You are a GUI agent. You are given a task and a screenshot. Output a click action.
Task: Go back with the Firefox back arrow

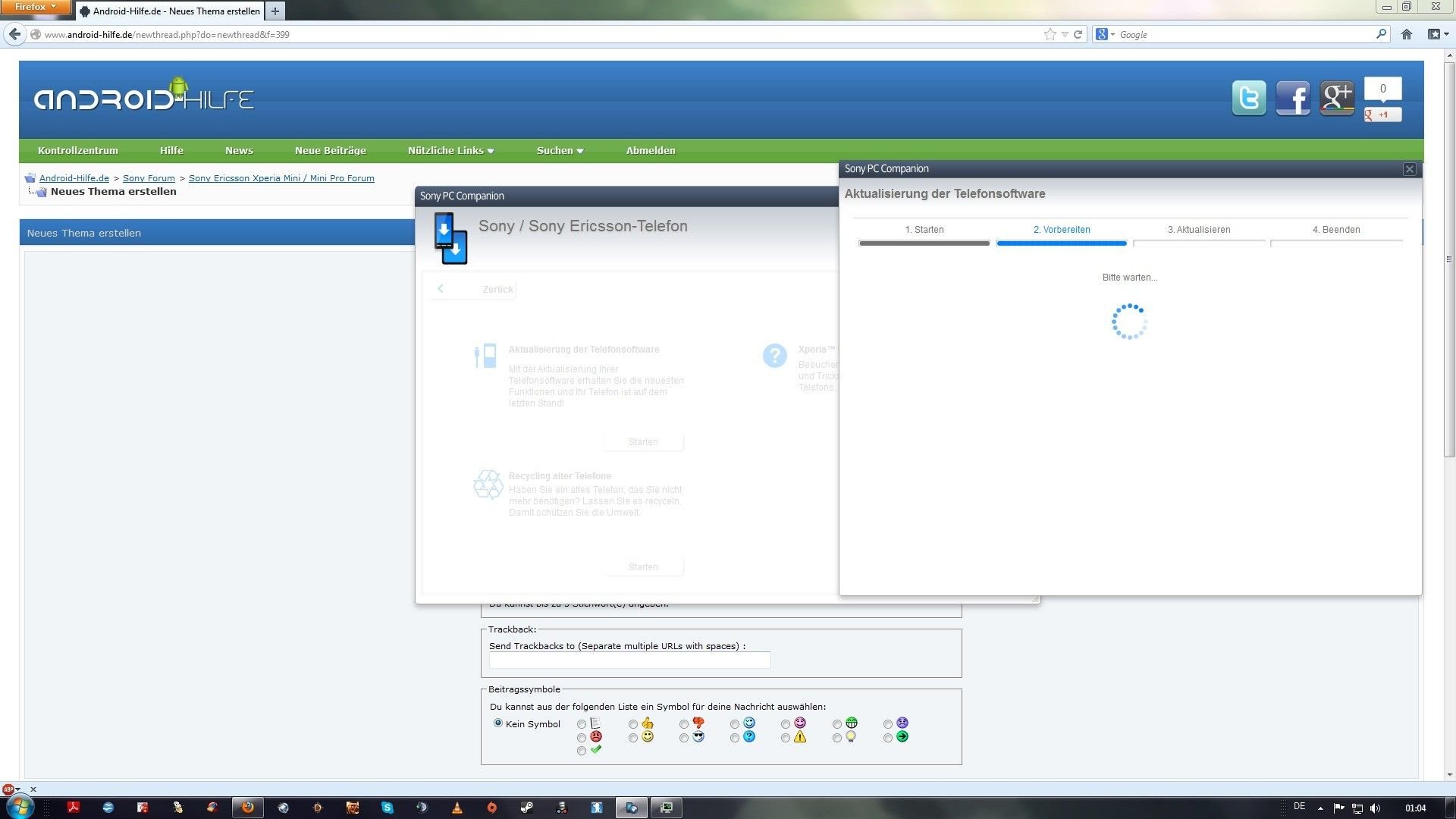(15, 34)
